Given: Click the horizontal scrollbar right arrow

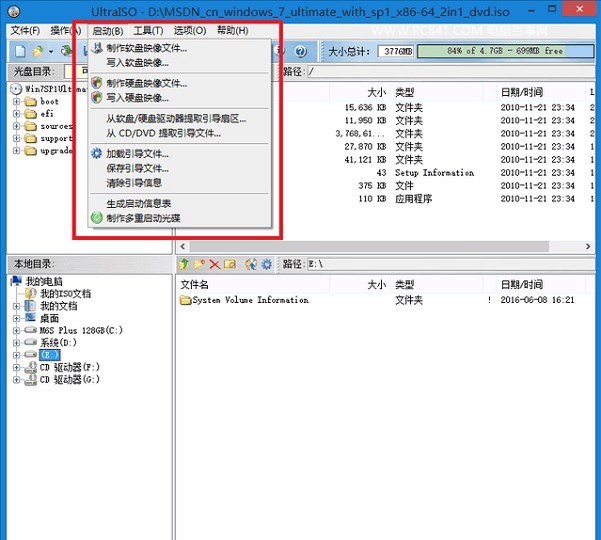Looking at the screenshot, I should click(588, 246).
